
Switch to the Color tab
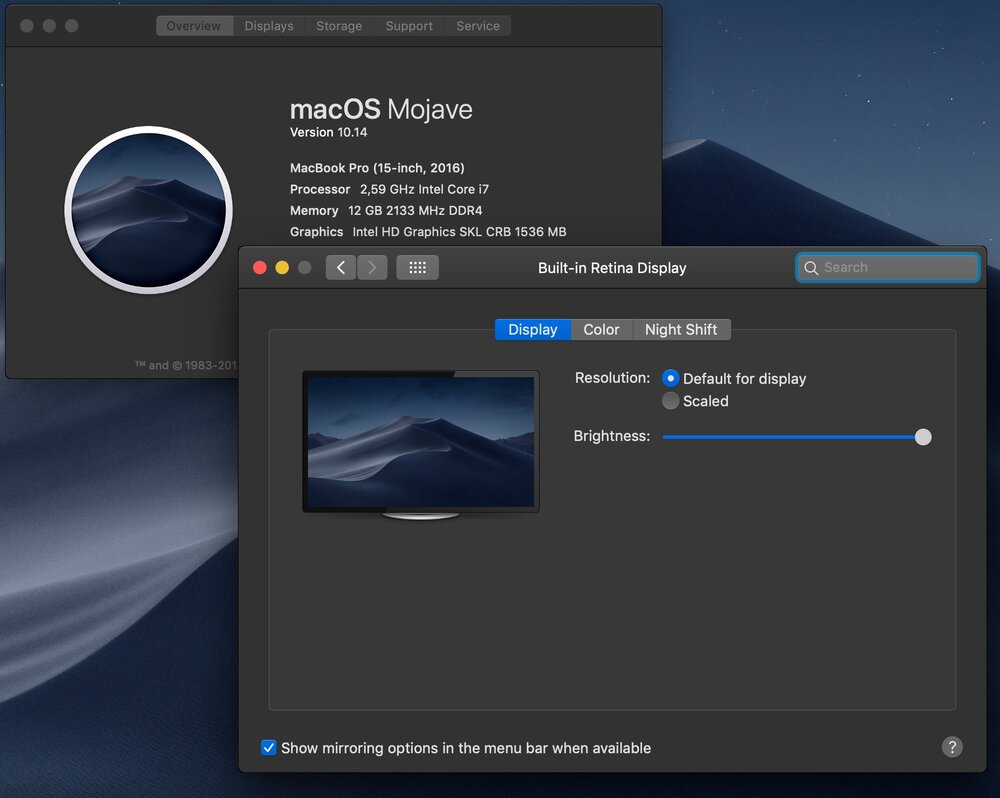click(x=601, y=330)
